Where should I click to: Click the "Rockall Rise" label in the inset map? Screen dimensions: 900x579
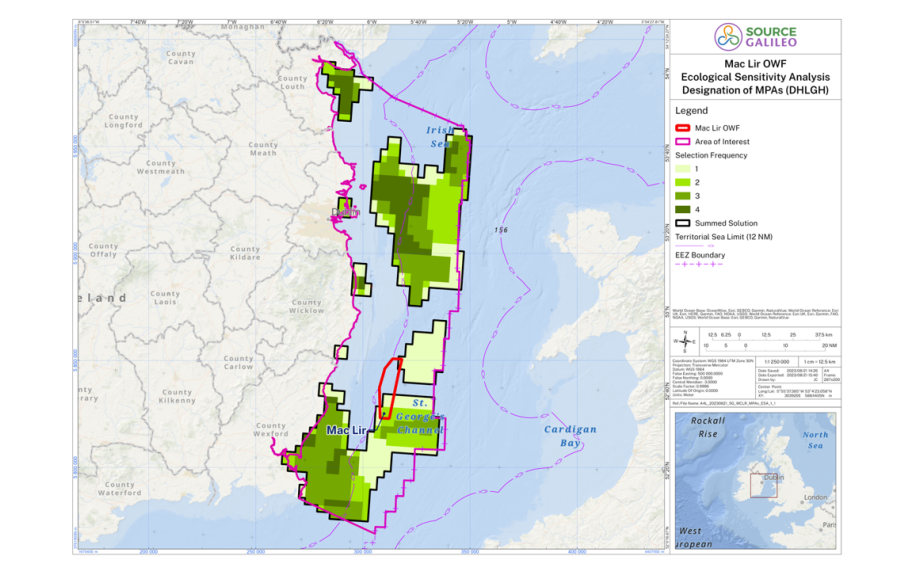point(708,428)
